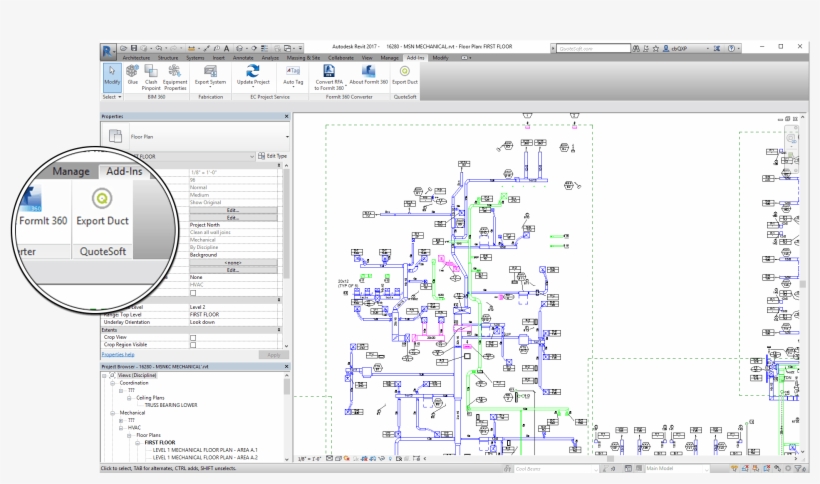
Task: Open the Revit application menu button
Action: point(107,51)
